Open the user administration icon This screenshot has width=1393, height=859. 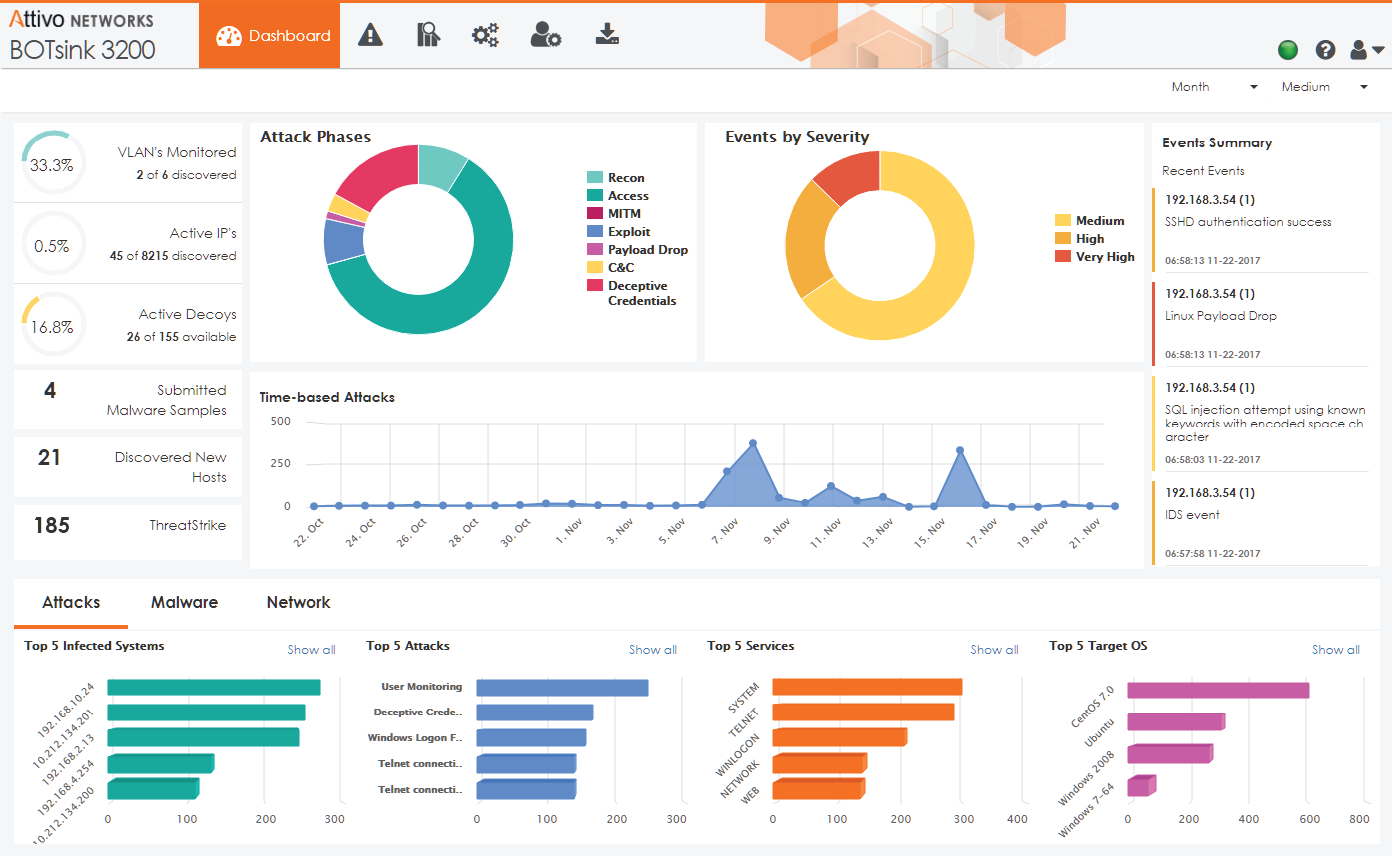[545, 36]
